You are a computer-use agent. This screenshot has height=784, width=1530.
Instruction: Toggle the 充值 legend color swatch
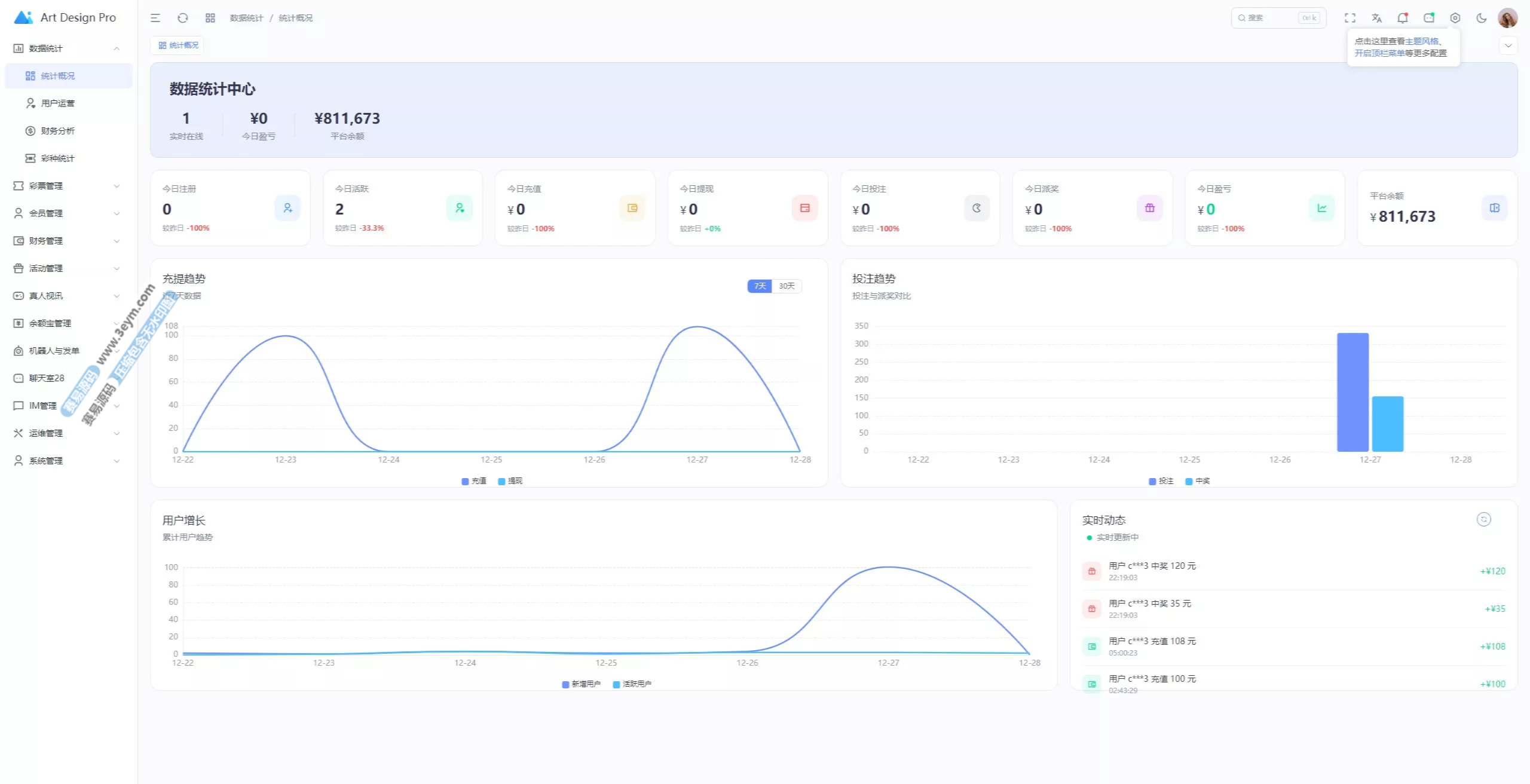[465, 481]
